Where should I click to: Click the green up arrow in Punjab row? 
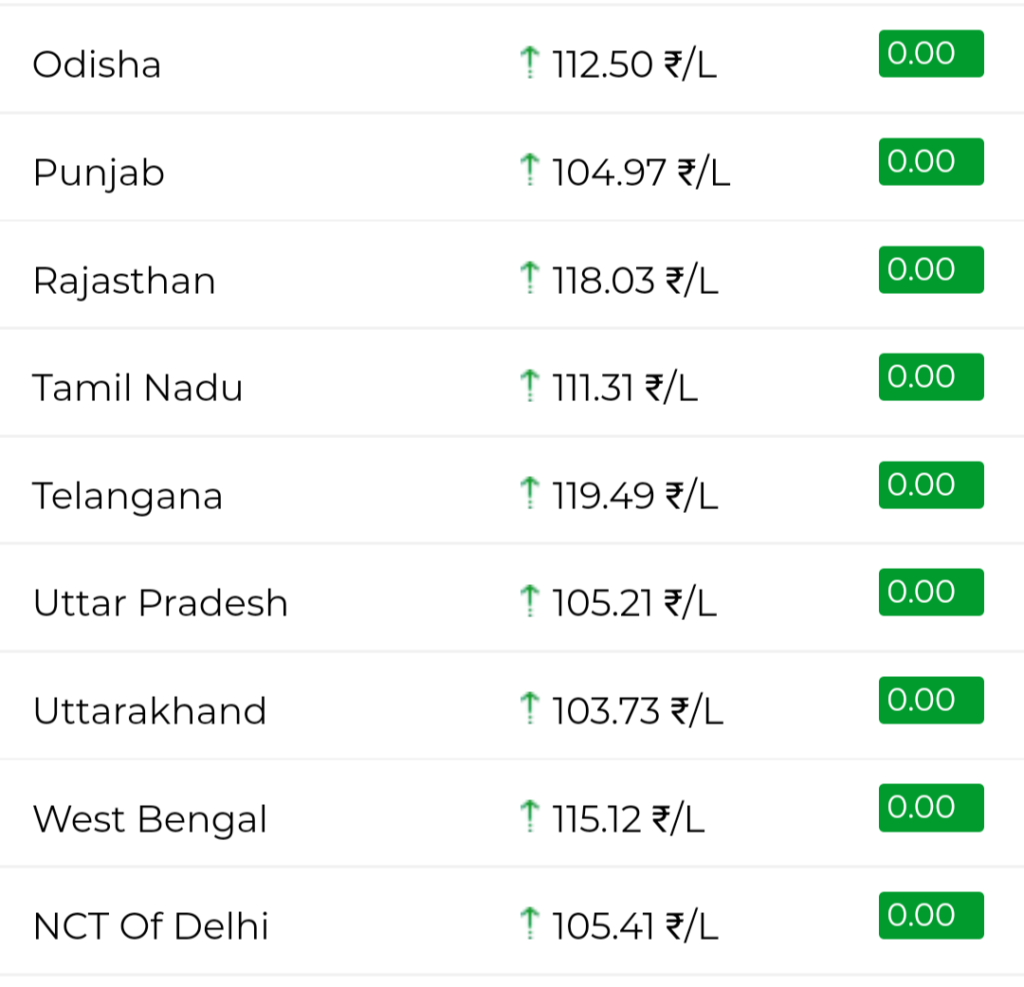[x=530, y=170]
